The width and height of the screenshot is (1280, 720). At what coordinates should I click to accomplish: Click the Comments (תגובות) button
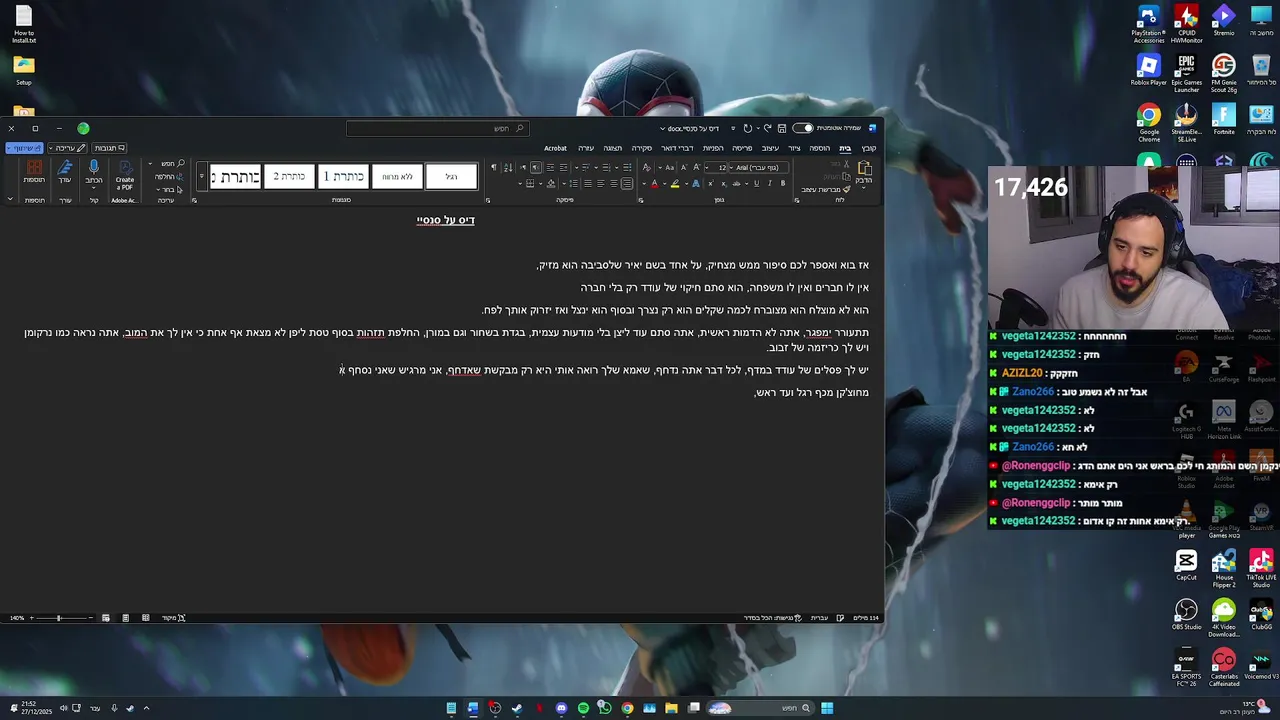coord(109,148)
